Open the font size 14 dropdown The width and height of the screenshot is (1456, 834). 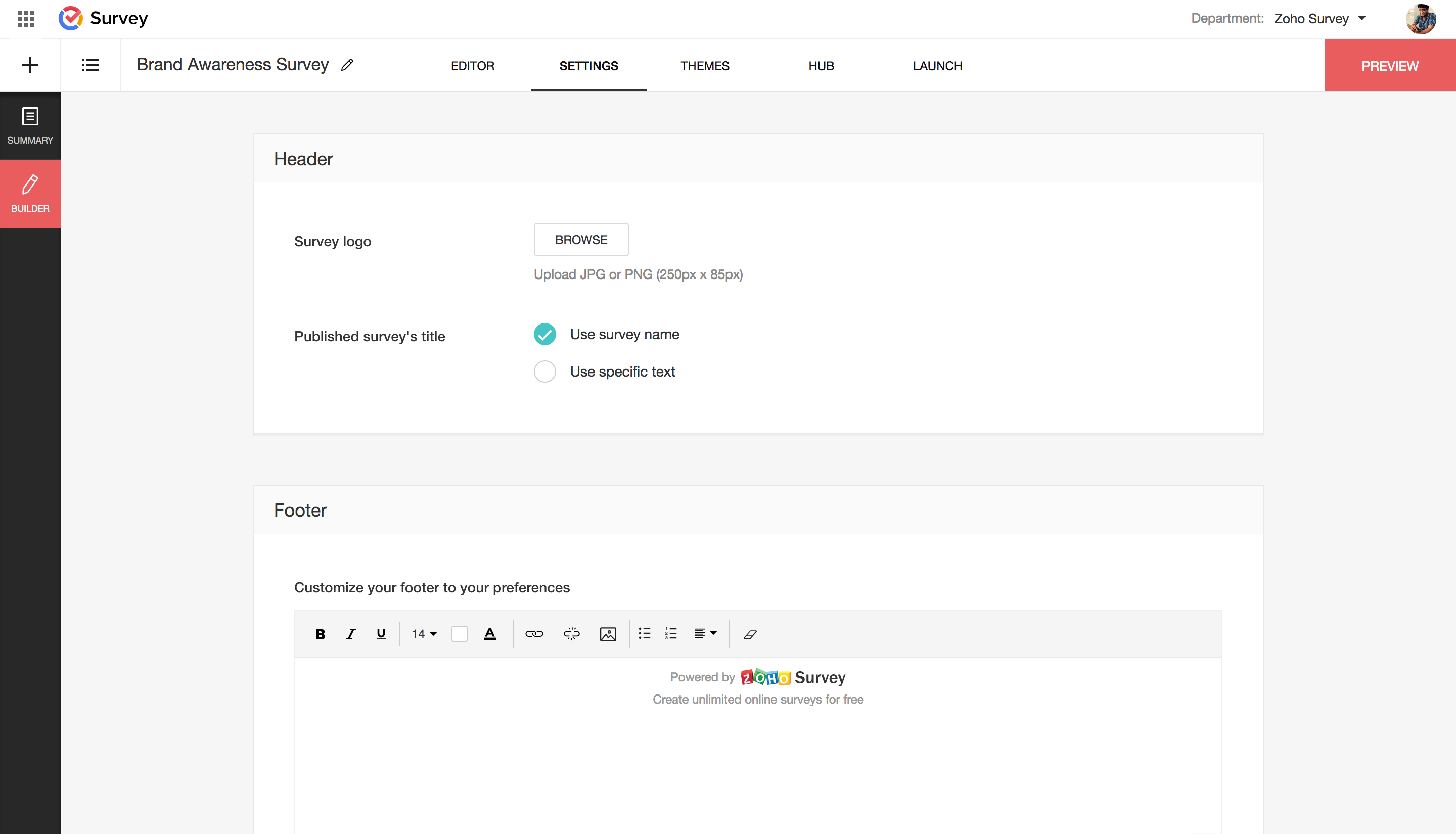coord(425,634)
